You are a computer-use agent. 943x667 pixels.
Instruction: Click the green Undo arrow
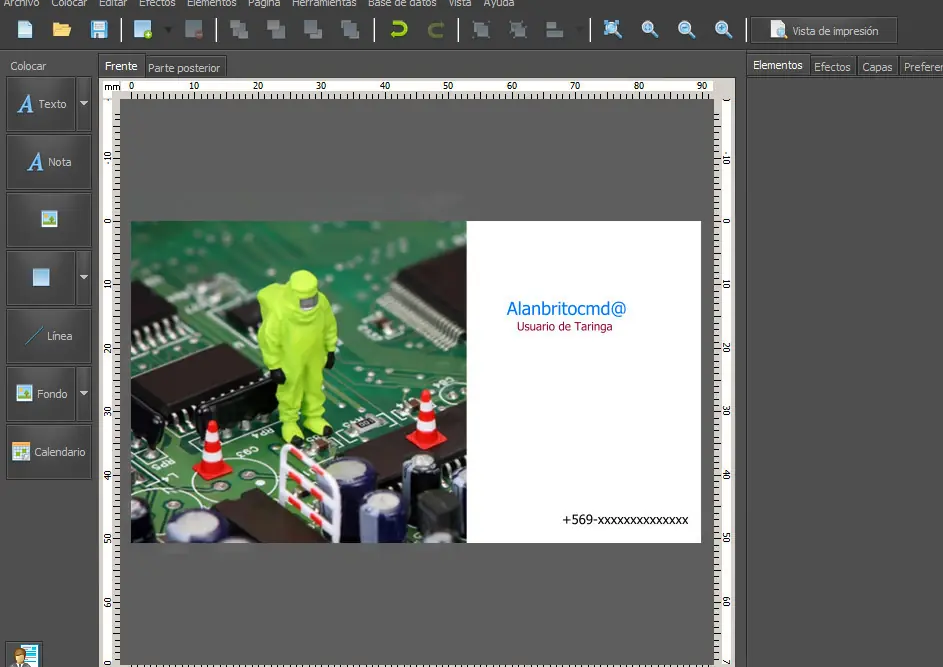[399, 30]
